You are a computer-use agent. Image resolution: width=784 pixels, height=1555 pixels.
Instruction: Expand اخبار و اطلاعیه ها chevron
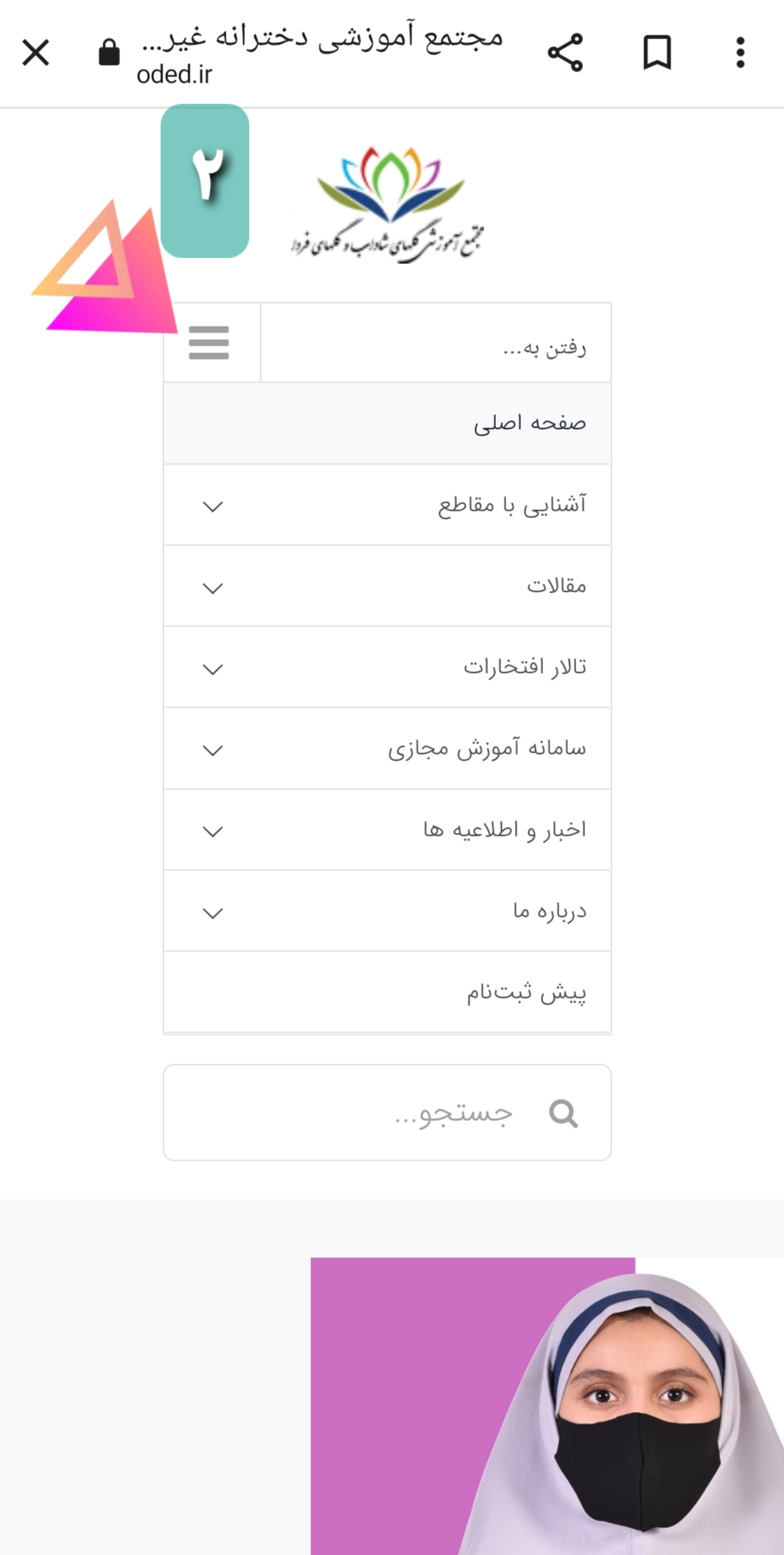(x=213, y=831)
